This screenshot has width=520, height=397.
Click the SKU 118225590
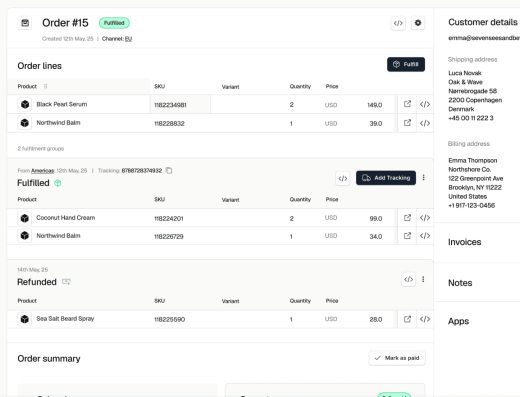[170, 319]
